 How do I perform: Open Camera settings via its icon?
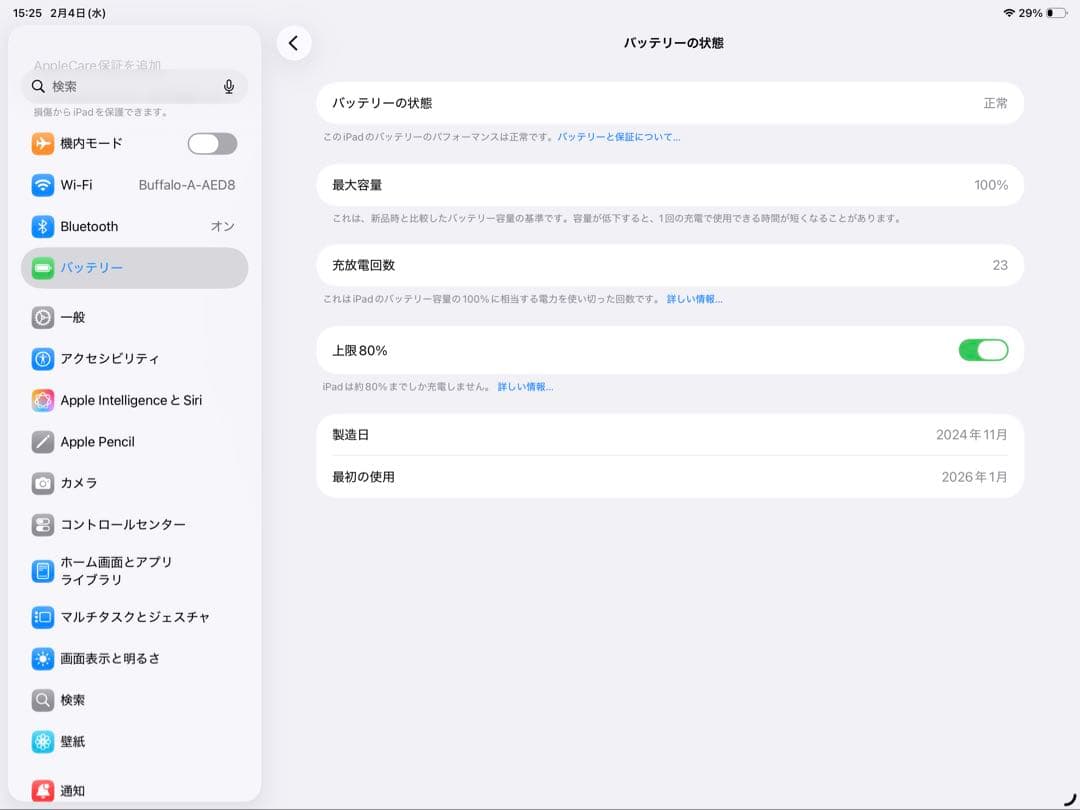point(42,483)
